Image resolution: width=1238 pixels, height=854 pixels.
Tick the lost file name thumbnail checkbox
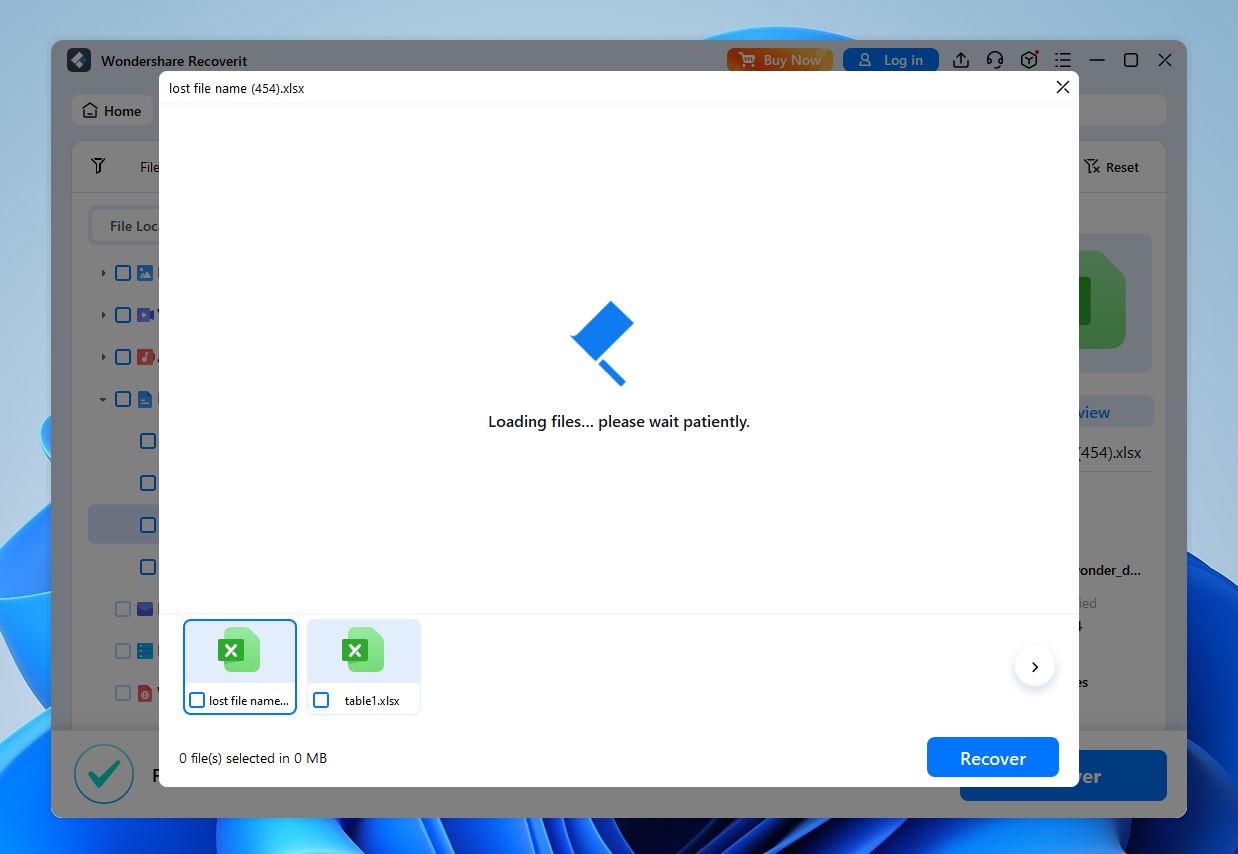tap(197, 700)
